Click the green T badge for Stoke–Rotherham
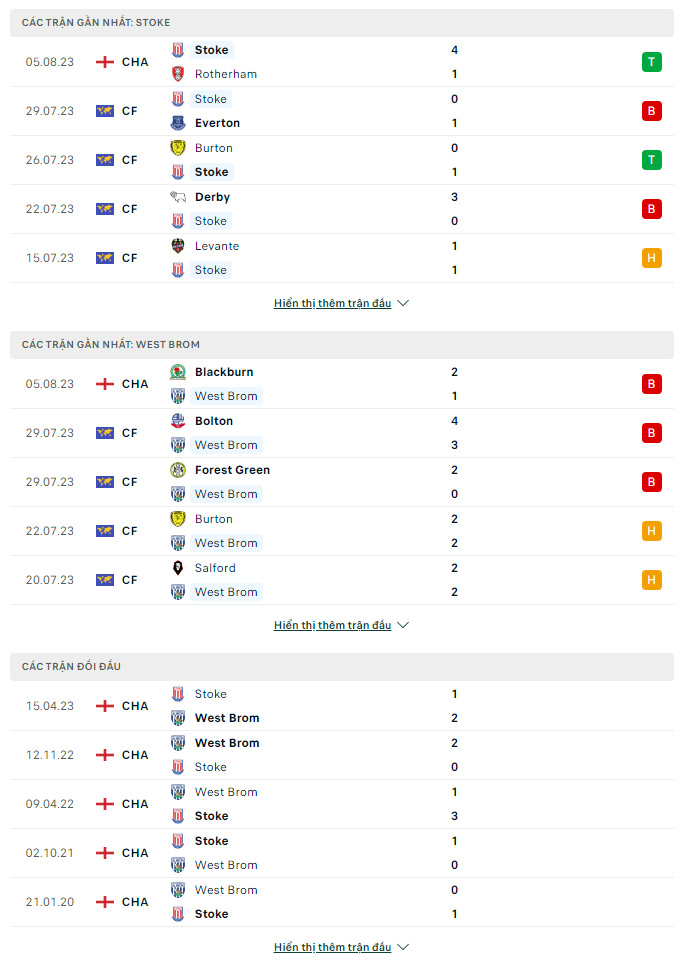The height and width of the screenshot is (966, 681). 651,62
